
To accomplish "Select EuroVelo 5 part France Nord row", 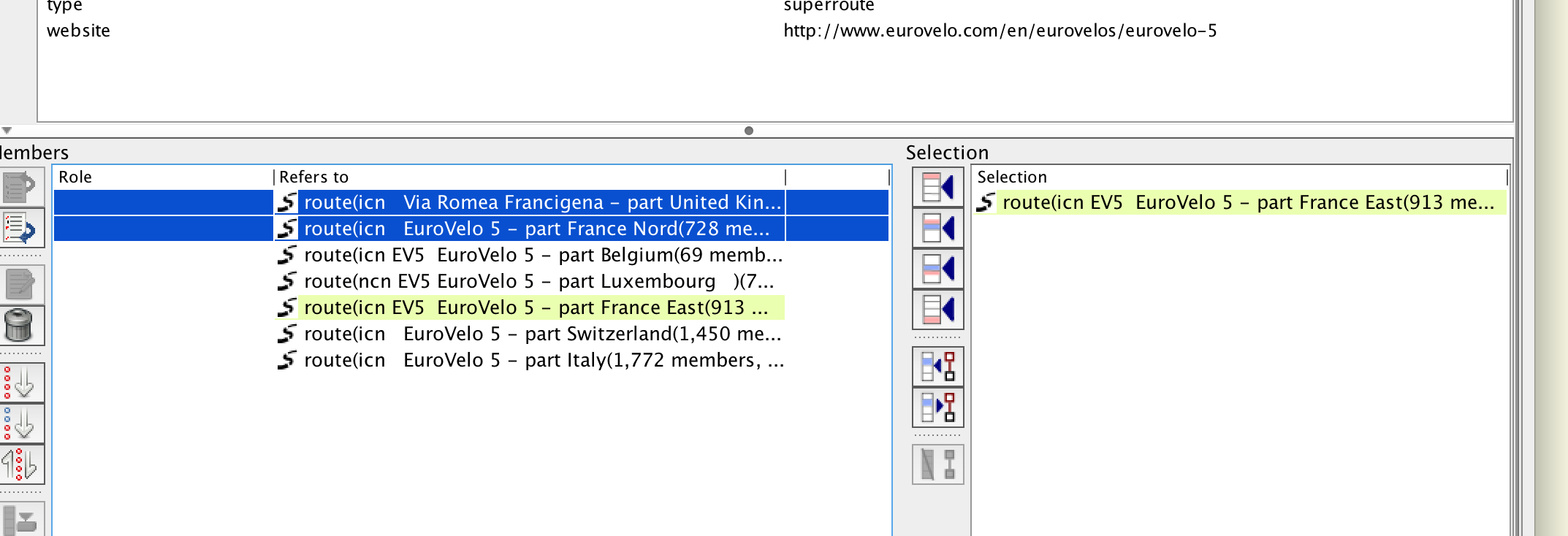I will pos(471,229).
